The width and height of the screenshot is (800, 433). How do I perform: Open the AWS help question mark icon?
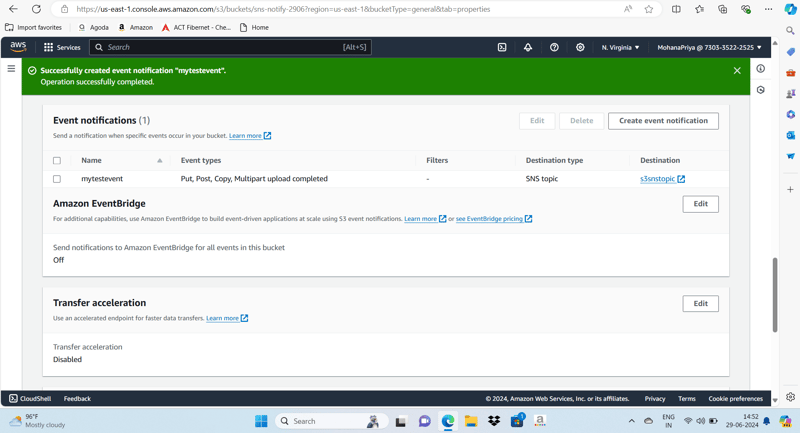tap(554, 47)
